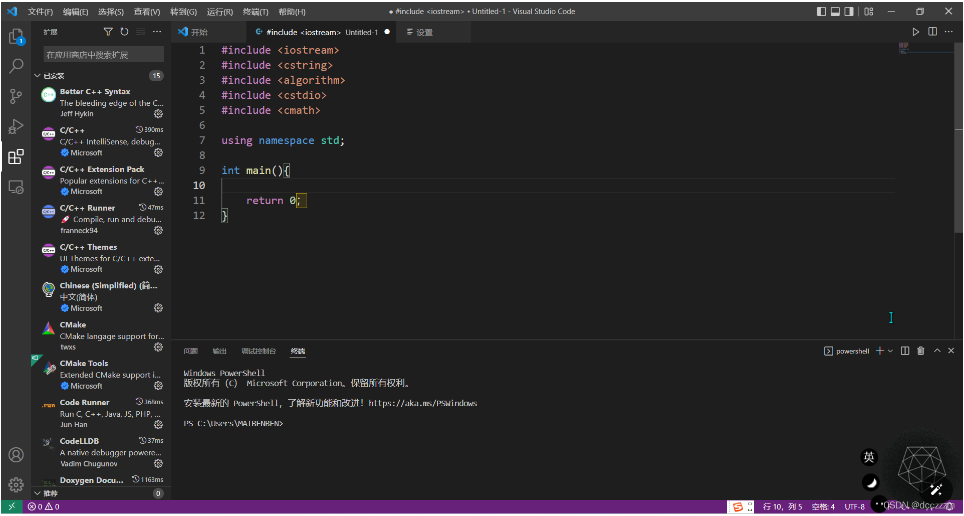Open the Remote Explorer icon in activity bar
The image size is (964, 516).
pos(16,187)
